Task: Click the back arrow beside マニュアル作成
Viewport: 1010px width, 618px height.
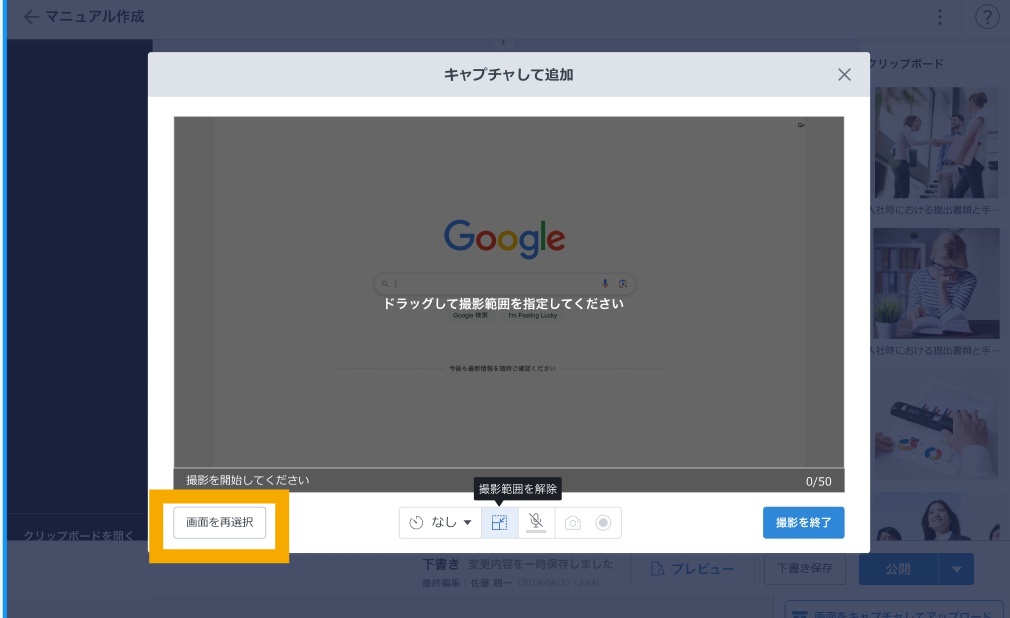Action: click(x=32, y=17)
